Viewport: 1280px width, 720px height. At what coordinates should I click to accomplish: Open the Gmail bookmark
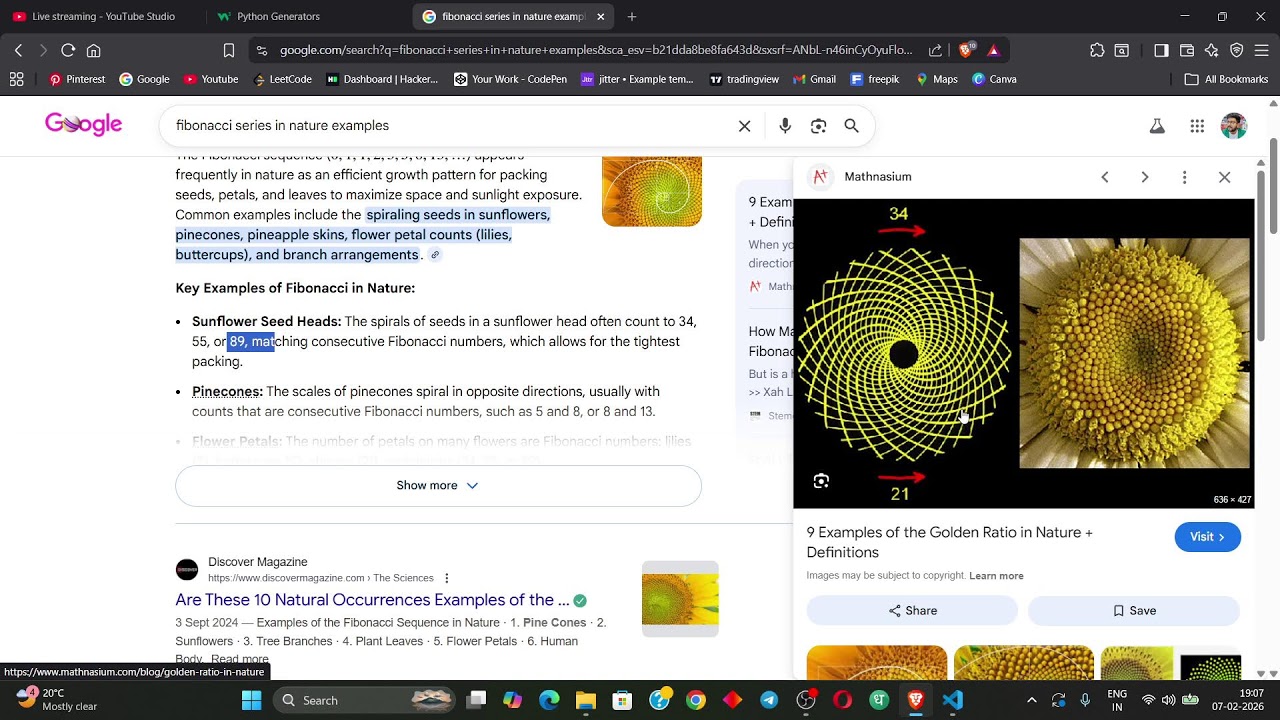click(814, 79)
